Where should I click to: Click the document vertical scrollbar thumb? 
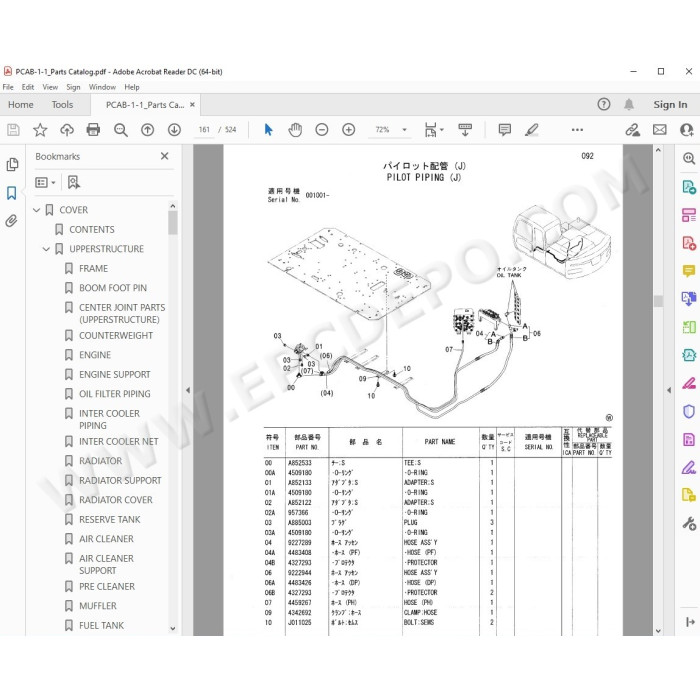click(658, 301)
